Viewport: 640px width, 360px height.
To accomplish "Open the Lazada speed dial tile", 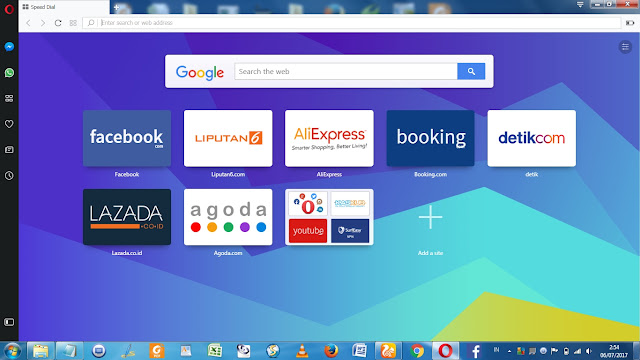I will point(127,217).
